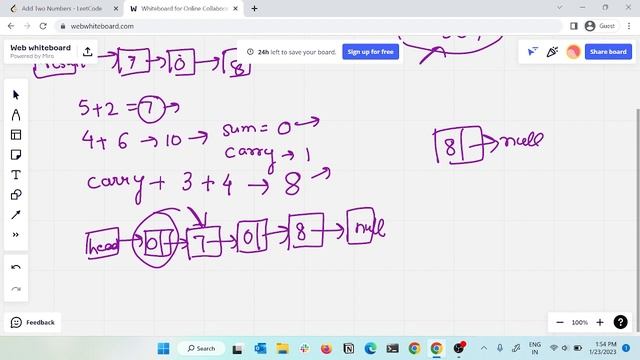The image size is (640, 360).
Task: Open the tab search dropdown chevron
Action: [560, 7]
